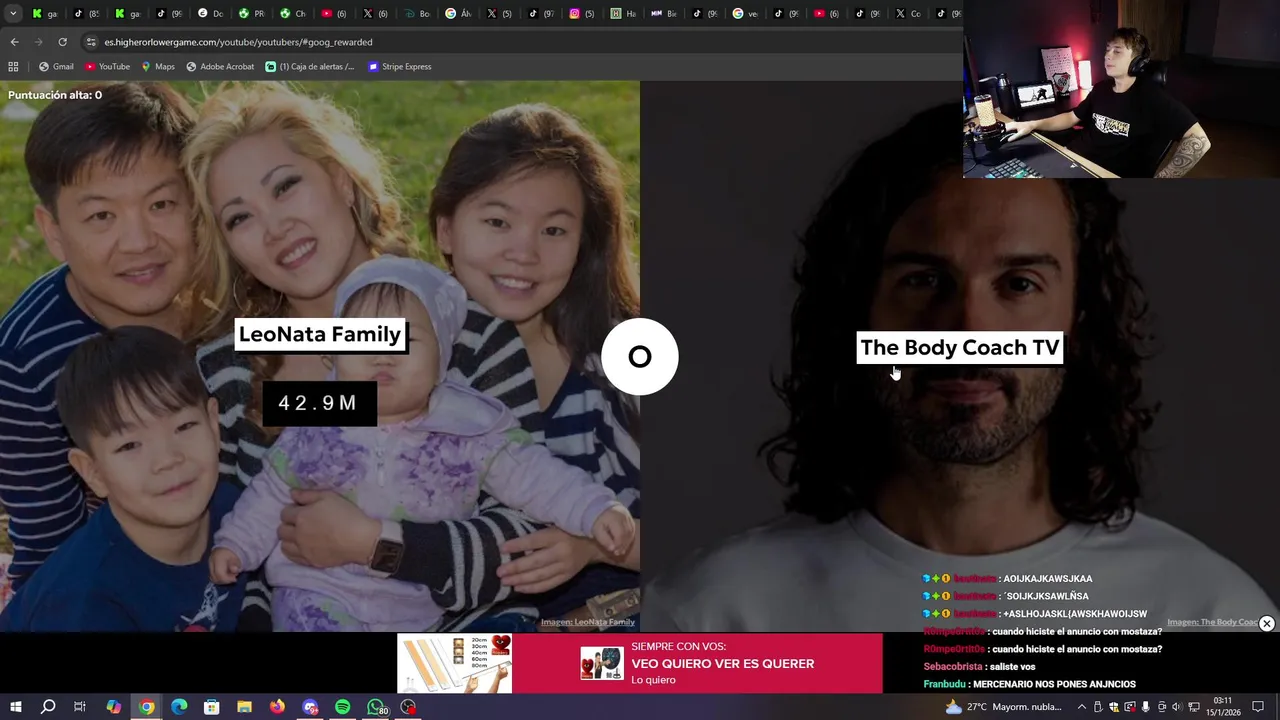
Task: Switch to the X 'Co' tab
Action: (x=908, y=14)
